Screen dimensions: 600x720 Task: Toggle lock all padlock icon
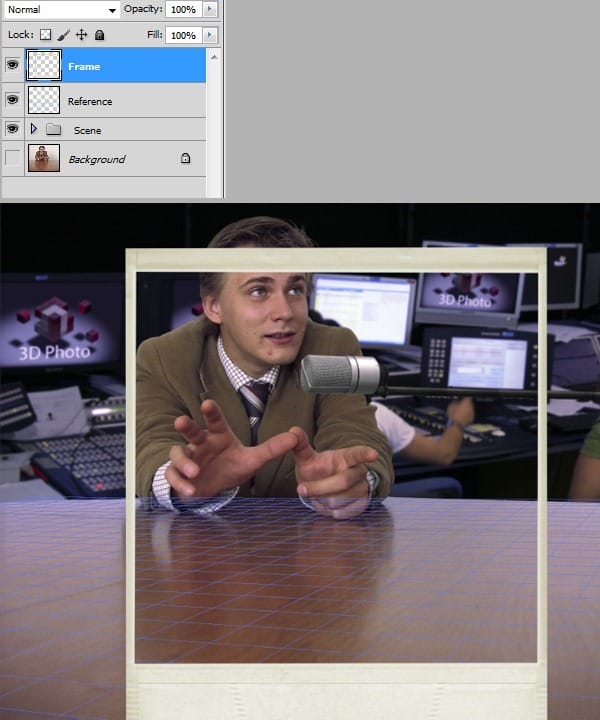(99, 35)
